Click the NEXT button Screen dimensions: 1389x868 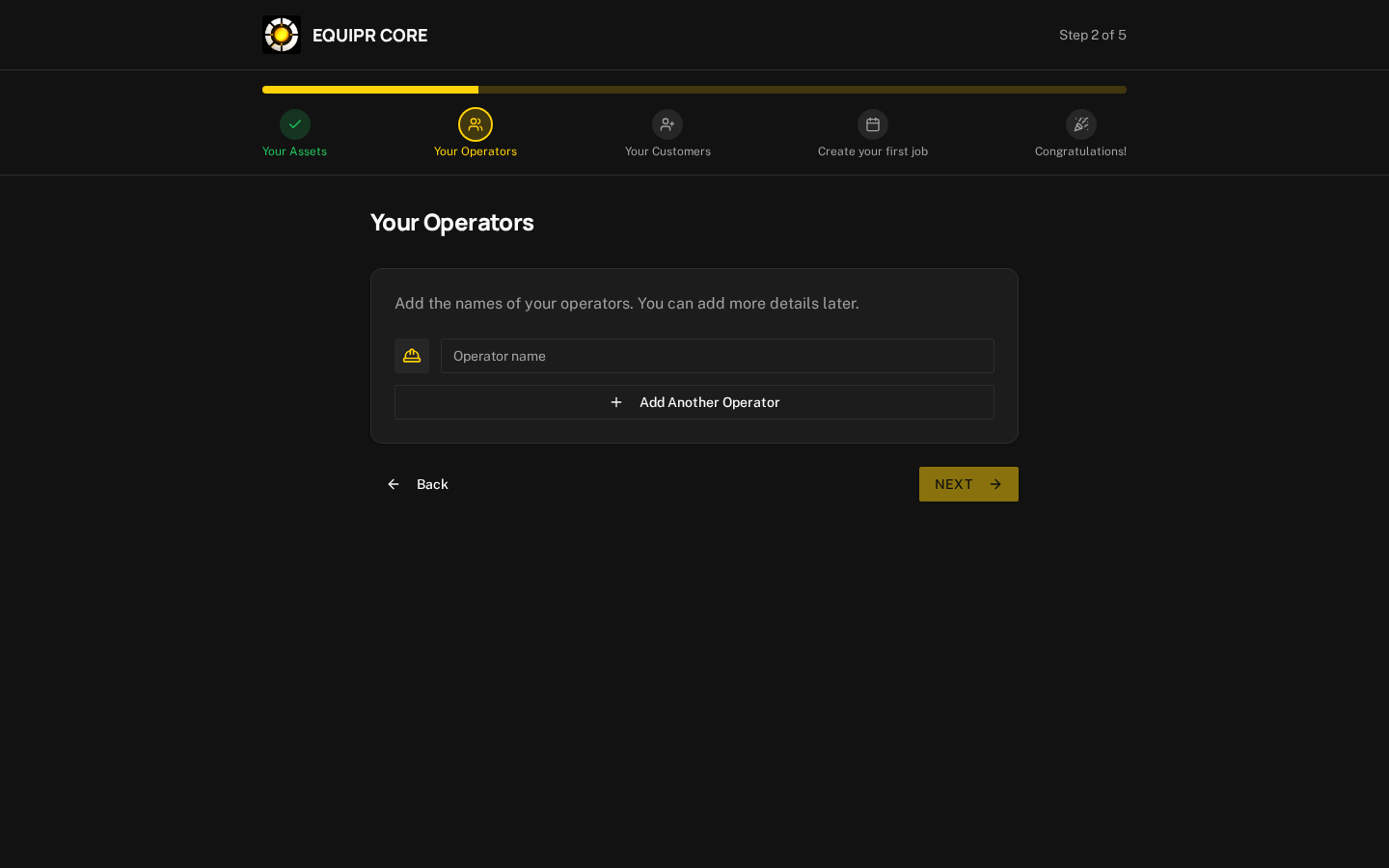point(968,484)
